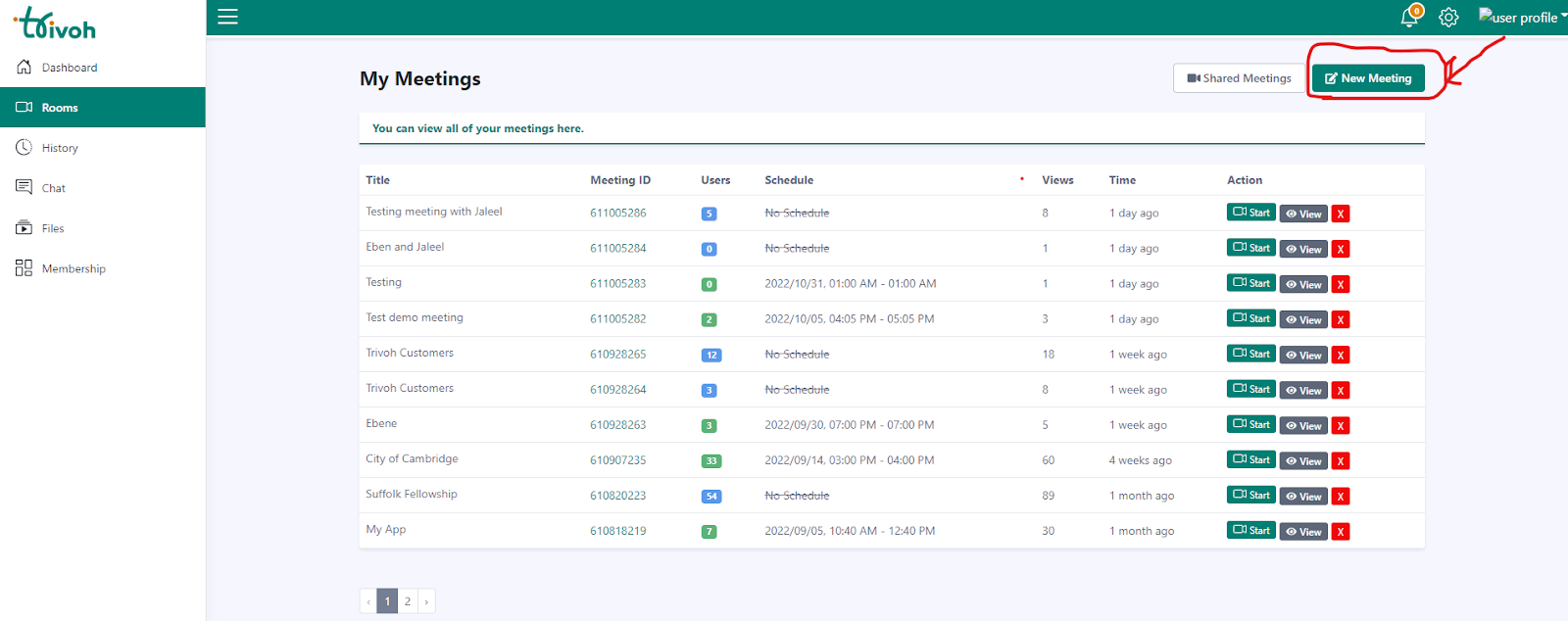View the Test demo meeting
1568x621 pixels.
click(1303, 320)
